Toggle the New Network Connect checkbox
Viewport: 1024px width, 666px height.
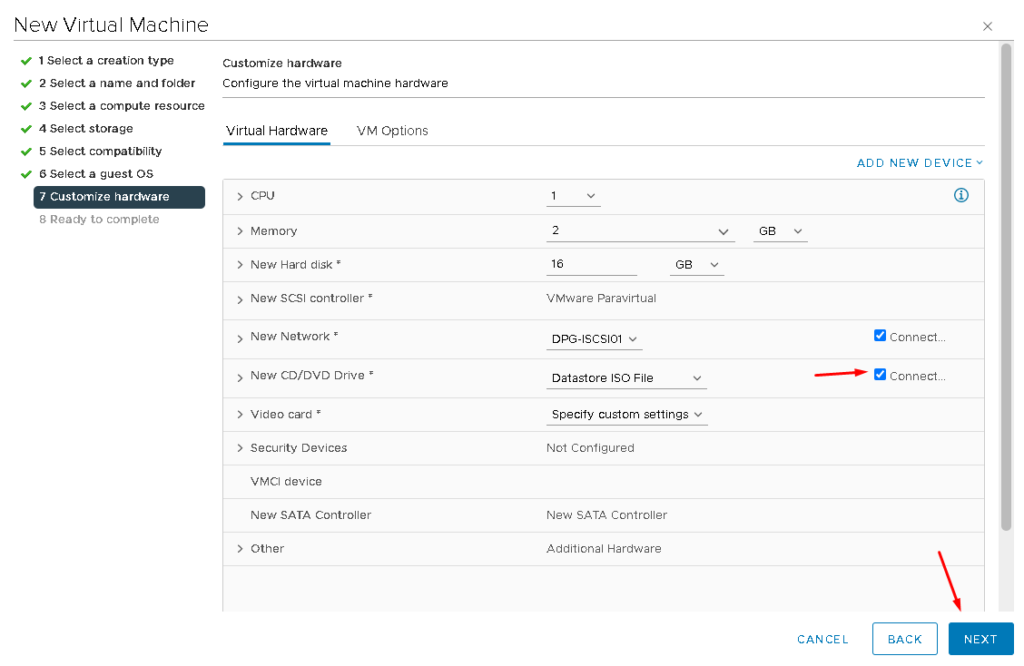tap(880, 336)
